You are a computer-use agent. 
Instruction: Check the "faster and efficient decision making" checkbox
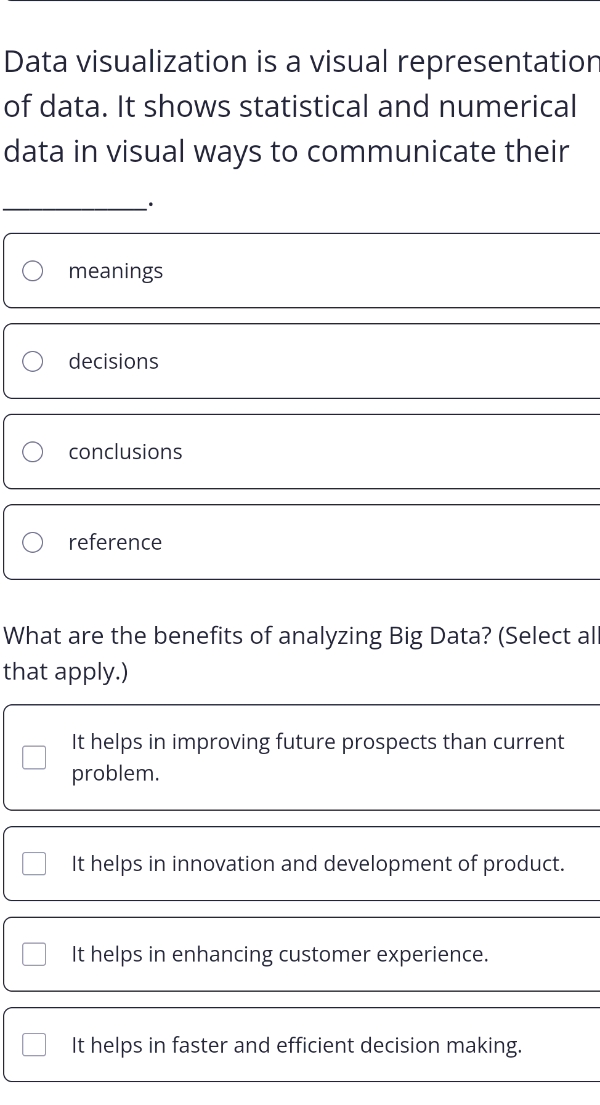pos(34,1045)
